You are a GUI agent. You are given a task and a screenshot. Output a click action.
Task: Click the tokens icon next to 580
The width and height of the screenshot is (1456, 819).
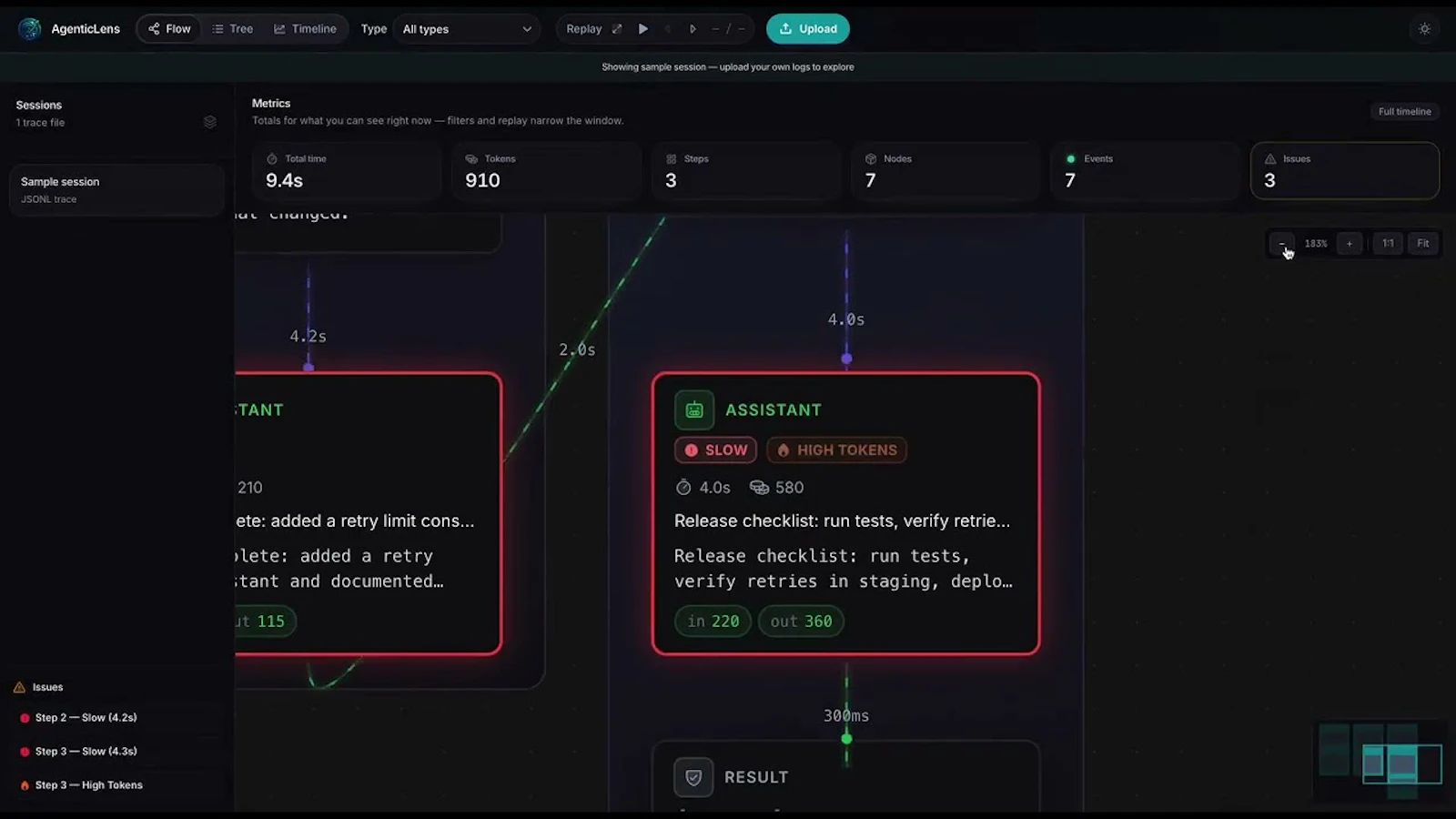[x=758, y=487]
